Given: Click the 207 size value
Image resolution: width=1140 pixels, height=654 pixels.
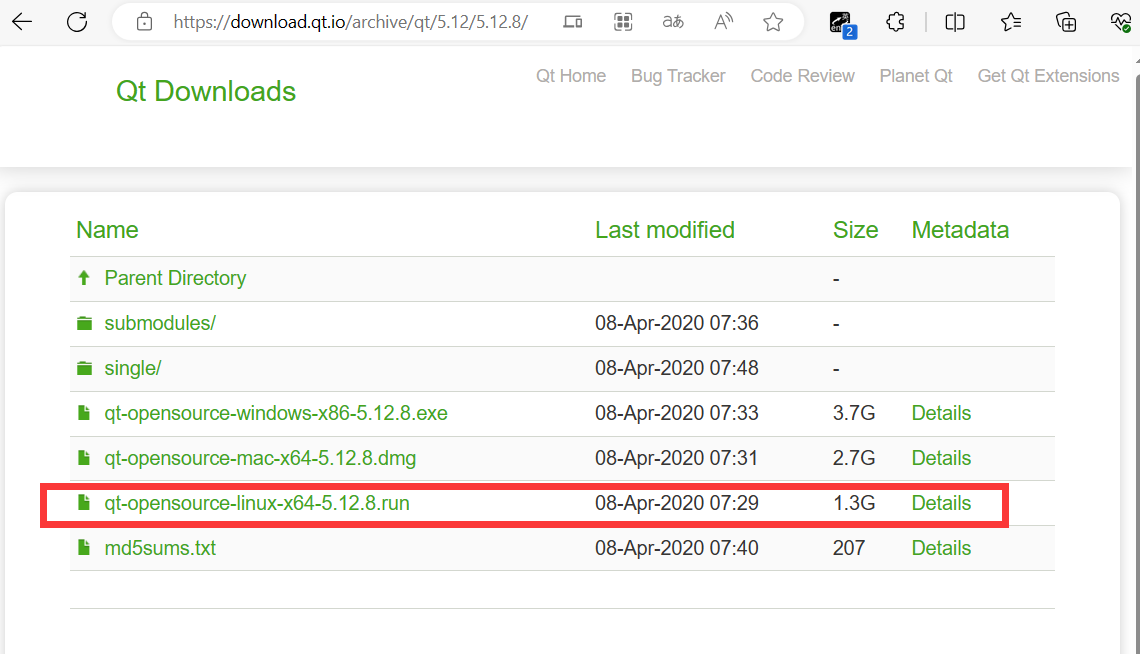Looking at the screenshot, I should click(x=848, y=548).
